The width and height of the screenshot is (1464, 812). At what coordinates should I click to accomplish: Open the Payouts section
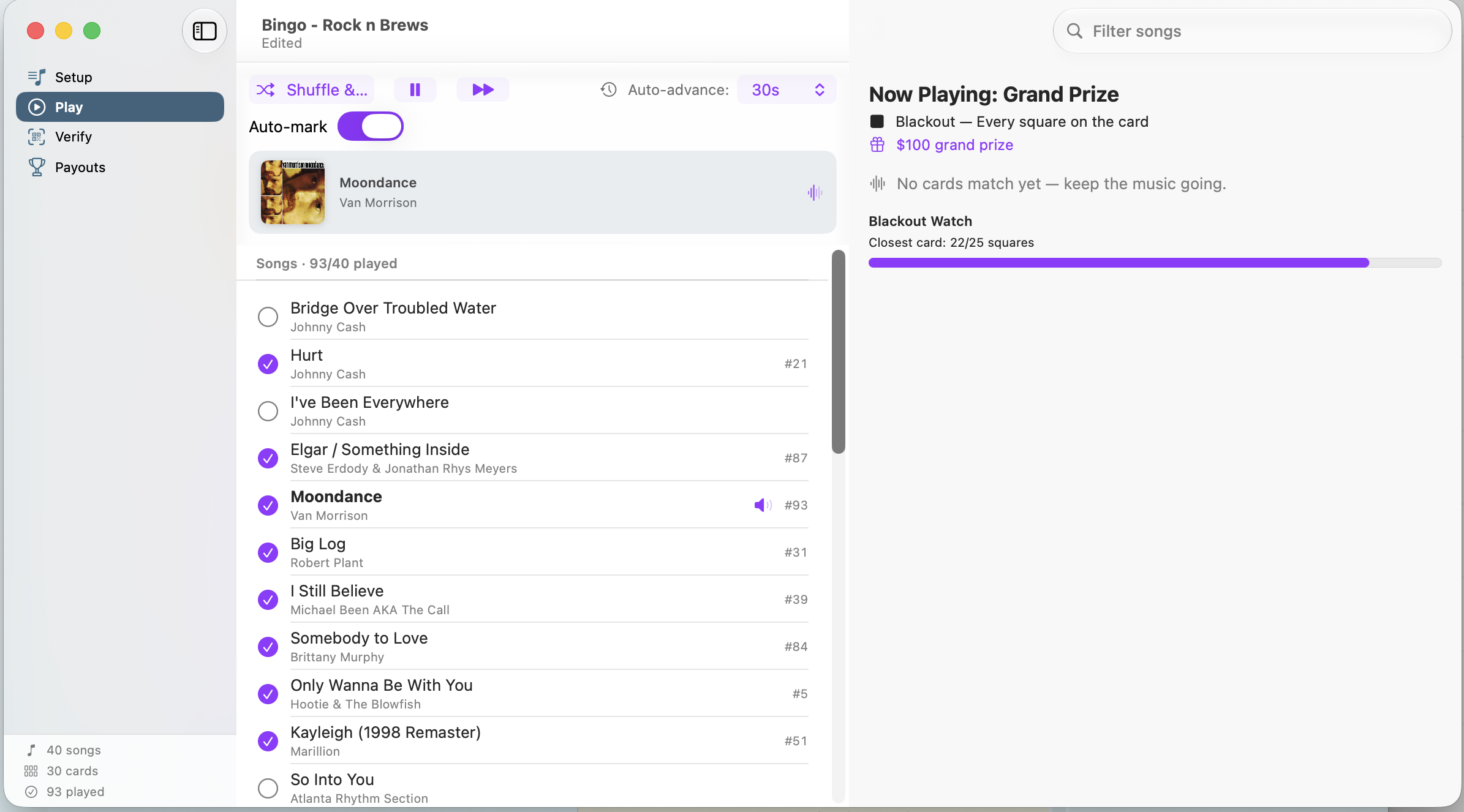pos(120,167)
